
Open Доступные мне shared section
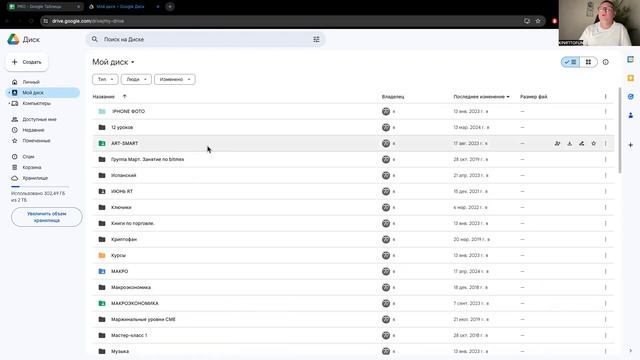pyautogui.click(x=39, y=119)
